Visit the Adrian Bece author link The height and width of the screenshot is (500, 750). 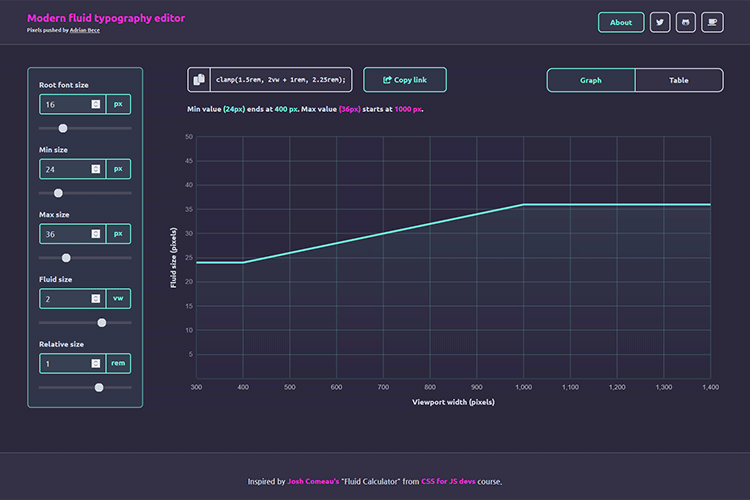tap(84, 30)
